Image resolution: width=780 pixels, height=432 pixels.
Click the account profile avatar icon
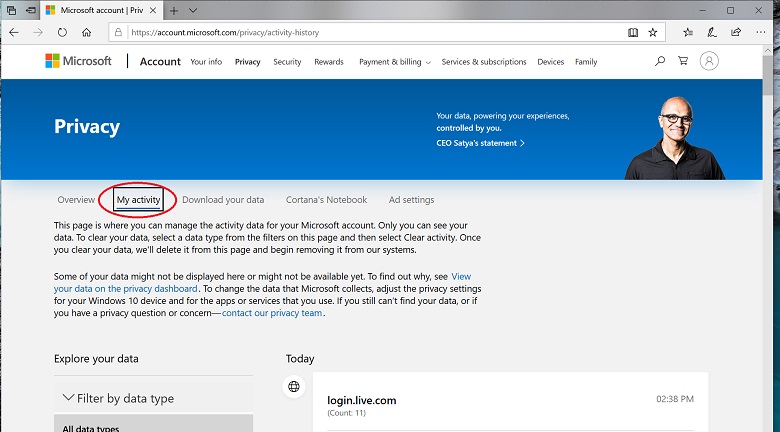click(x=709, y=61)
